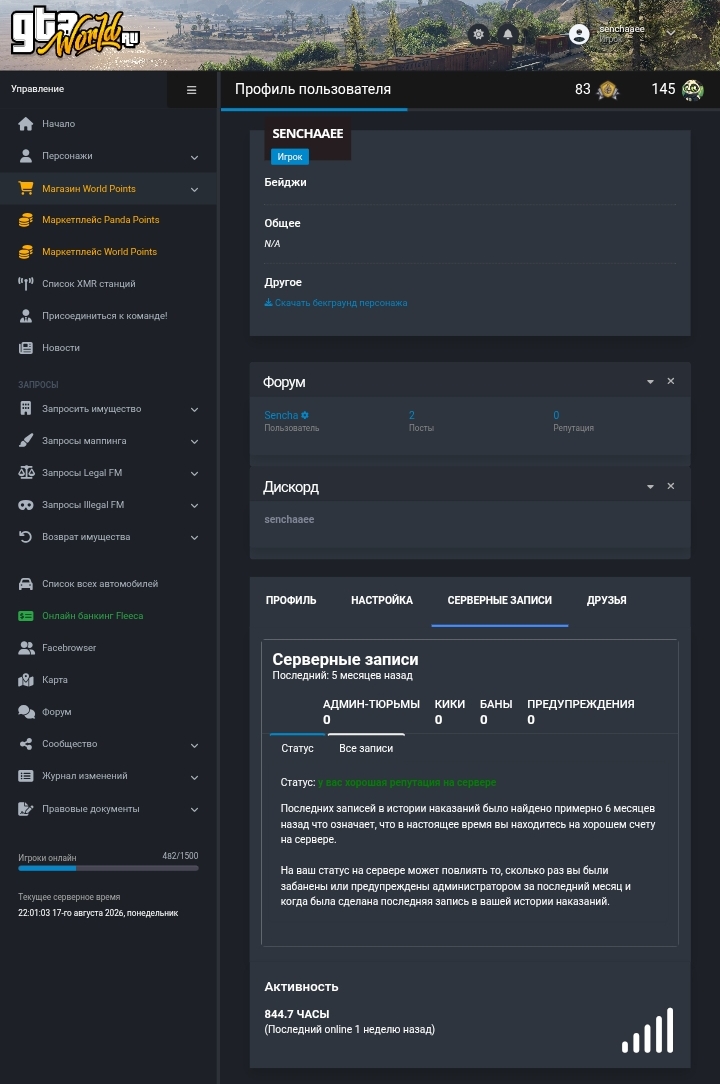Click the radio antenna icon for XMR станций
720x1084 pixels.
pos(26,283)
